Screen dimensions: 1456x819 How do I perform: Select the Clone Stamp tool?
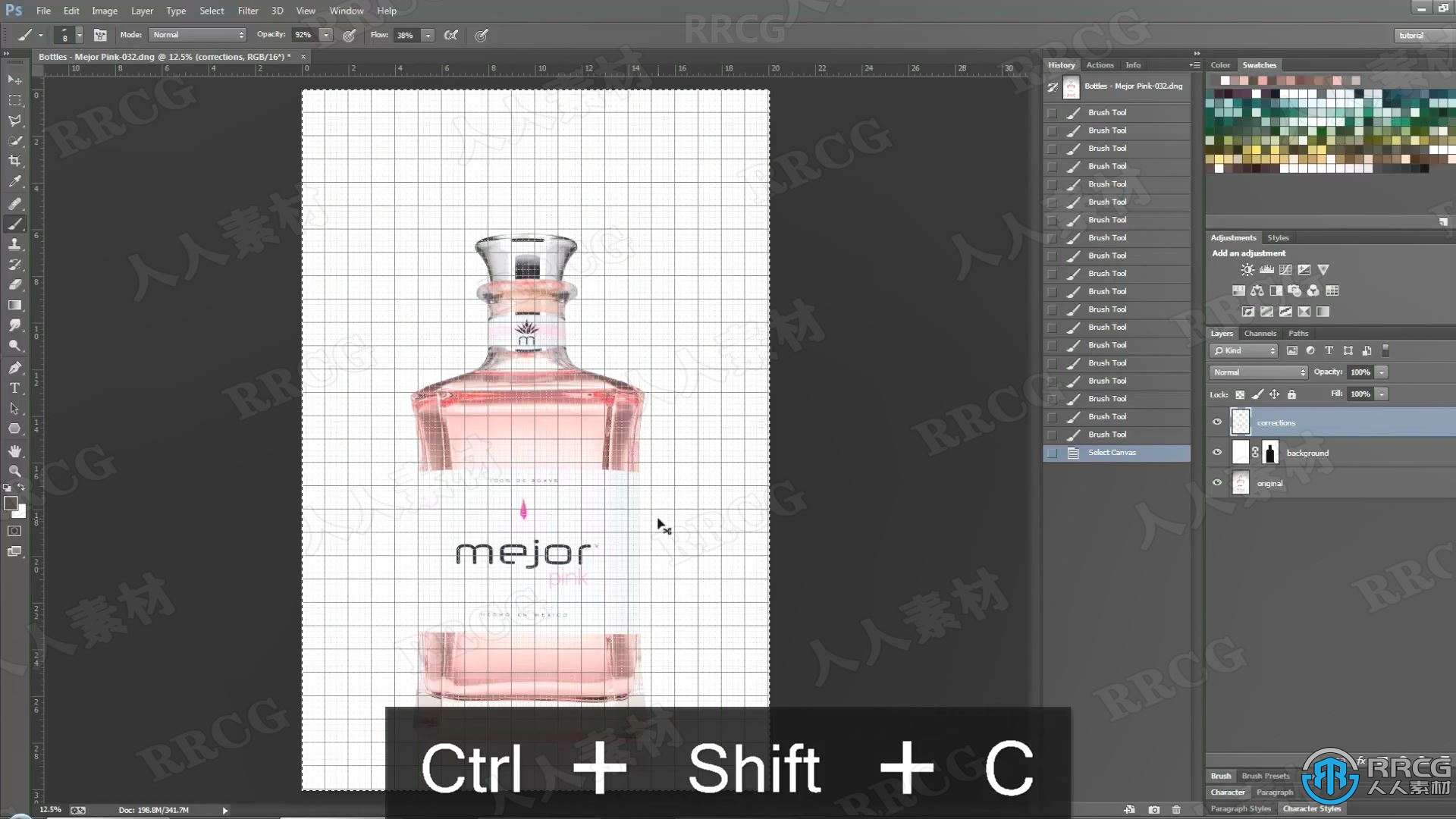[x=14, y=244]
